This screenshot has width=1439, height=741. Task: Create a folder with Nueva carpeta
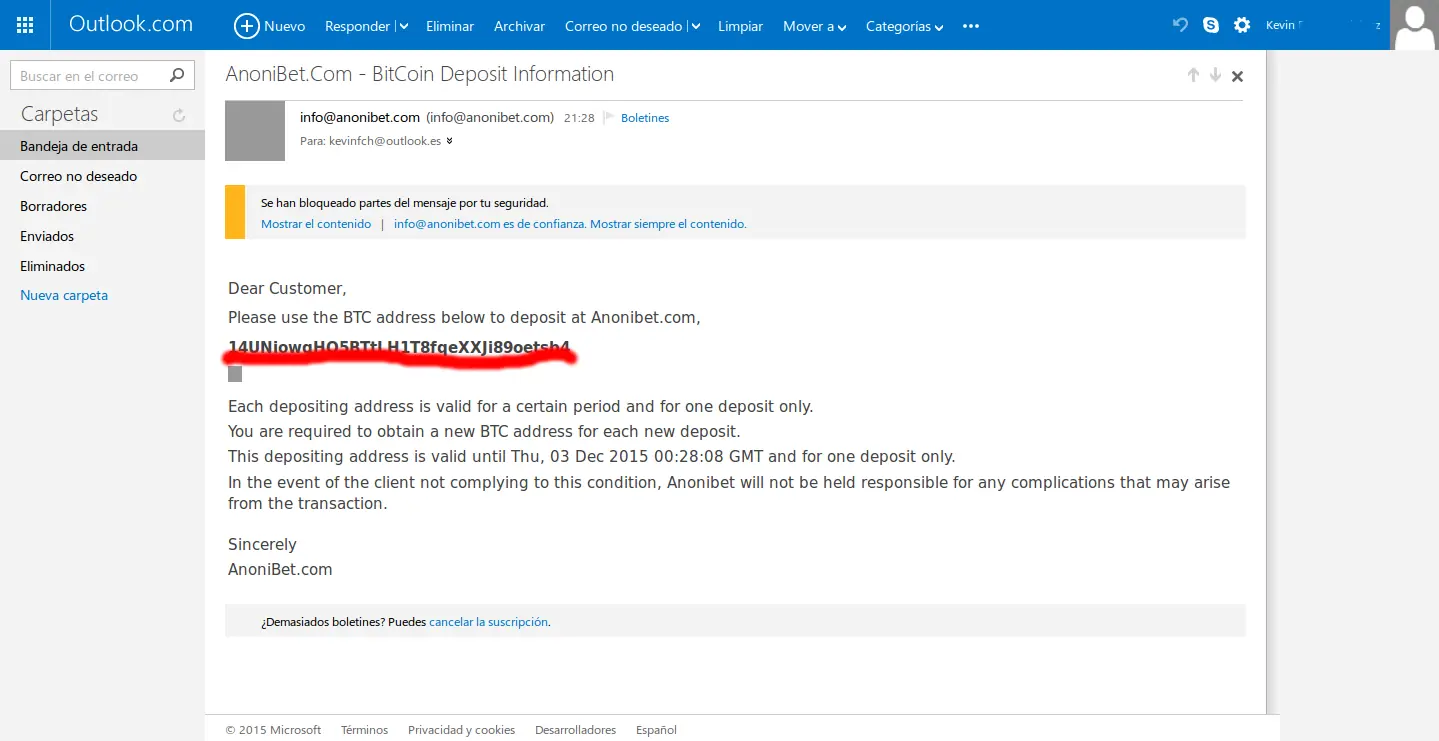[x=64, y=295]
